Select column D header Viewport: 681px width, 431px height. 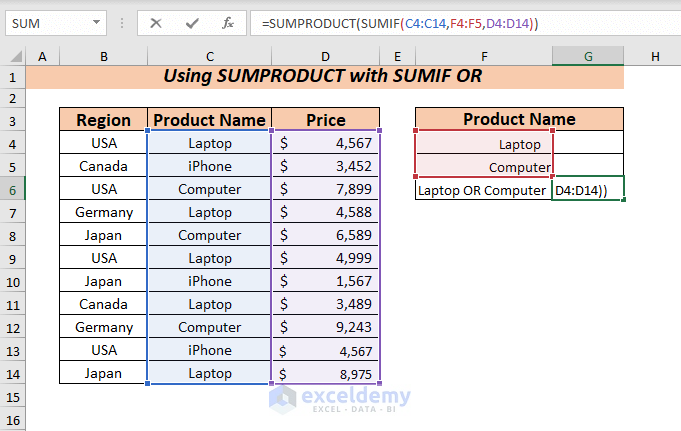(x=326, y=57)
